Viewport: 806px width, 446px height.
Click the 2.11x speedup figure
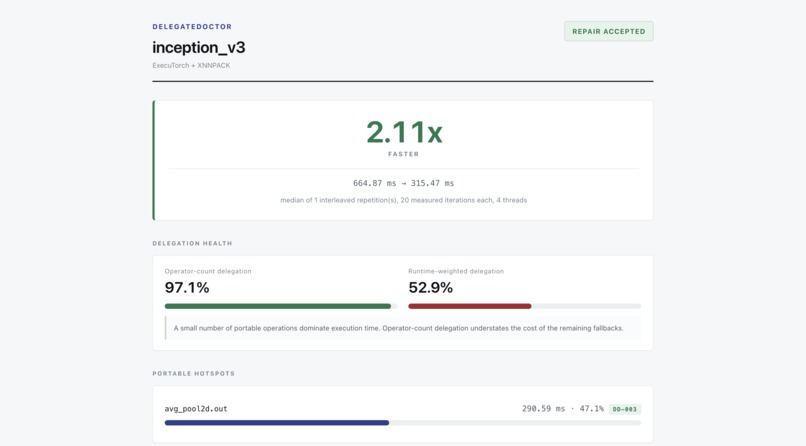coord(404,132)
